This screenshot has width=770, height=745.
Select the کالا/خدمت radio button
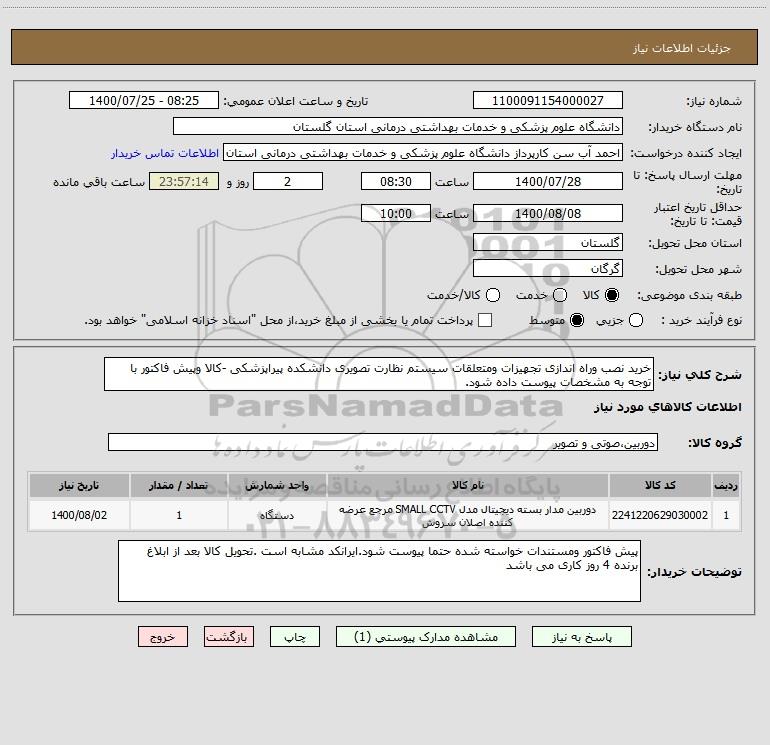(x=493, y=295)
